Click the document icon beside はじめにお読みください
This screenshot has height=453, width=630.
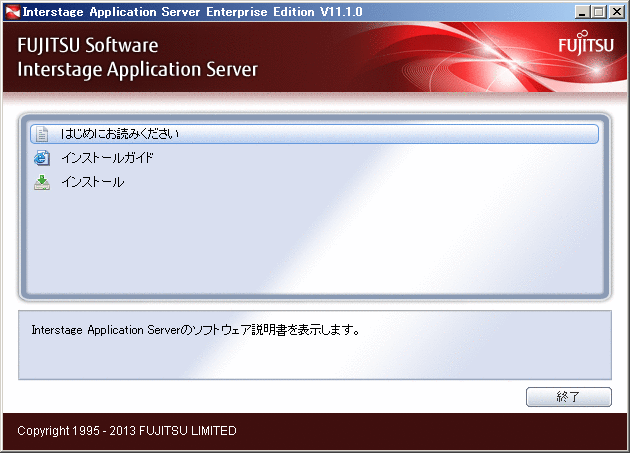coord(41,133)
